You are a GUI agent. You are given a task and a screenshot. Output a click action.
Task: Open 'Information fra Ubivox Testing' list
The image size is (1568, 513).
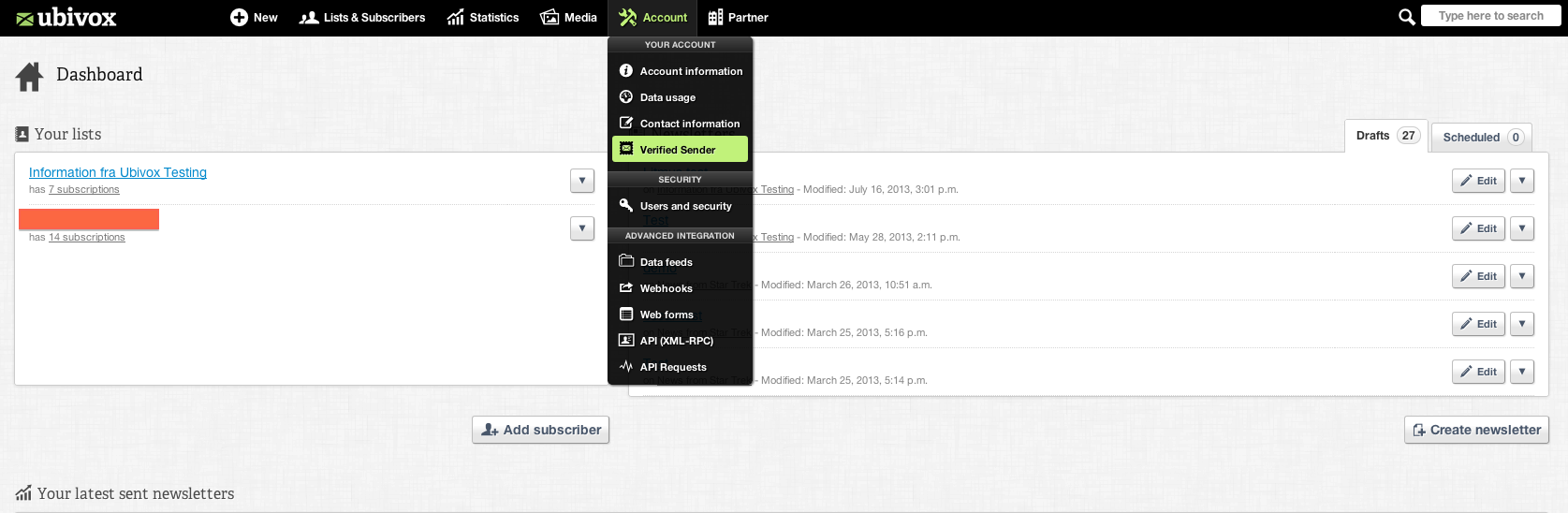[x=118, y=172]
